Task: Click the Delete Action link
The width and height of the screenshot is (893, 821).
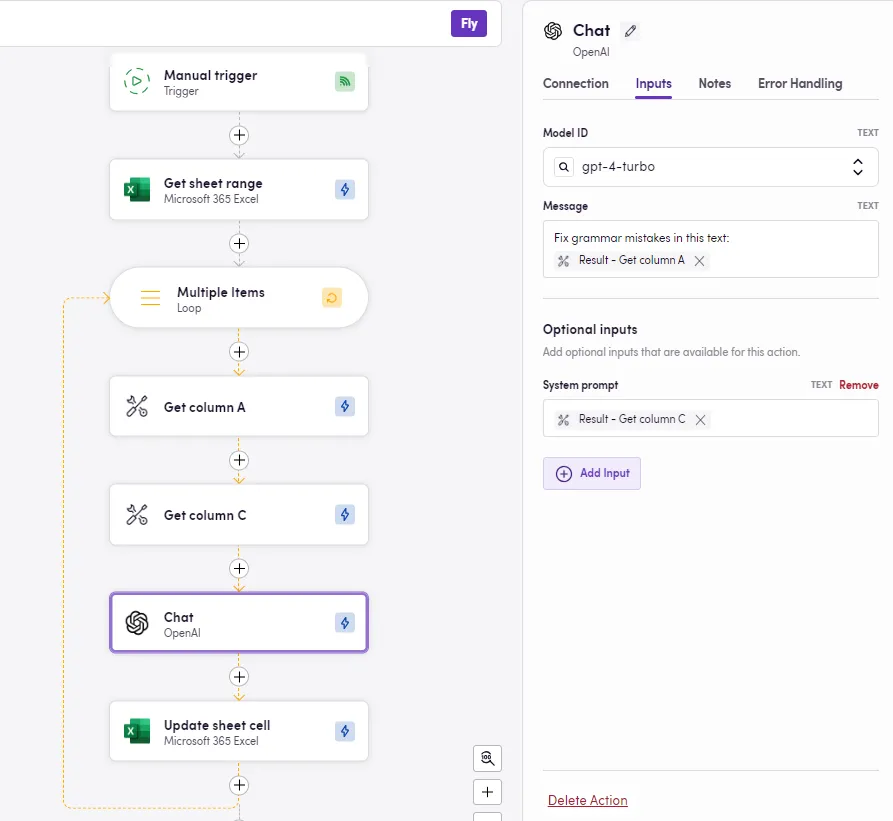Action: (x=587, y=800)
